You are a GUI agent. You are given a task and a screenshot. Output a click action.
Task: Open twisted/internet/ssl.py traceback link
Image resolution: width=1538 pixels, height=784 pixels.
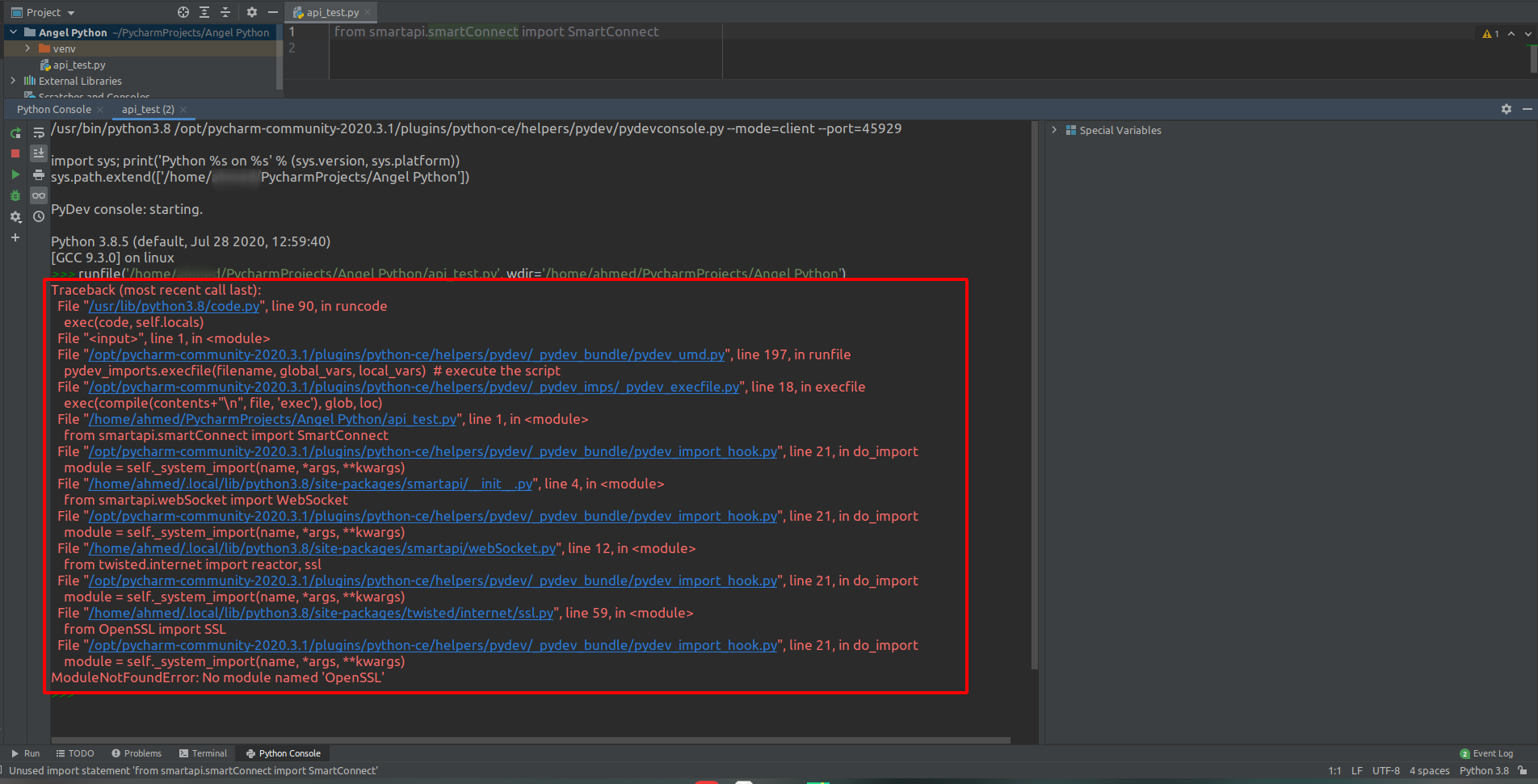click(x=321, y=613)
